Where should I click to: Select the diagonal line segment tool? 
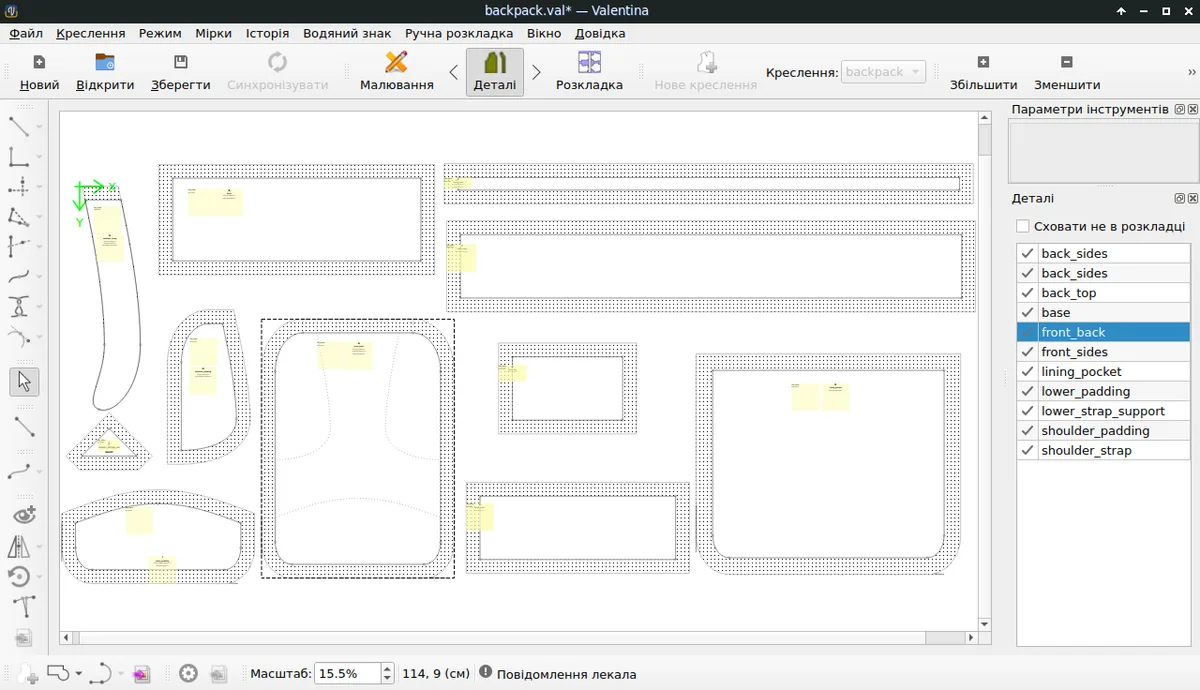24,427
